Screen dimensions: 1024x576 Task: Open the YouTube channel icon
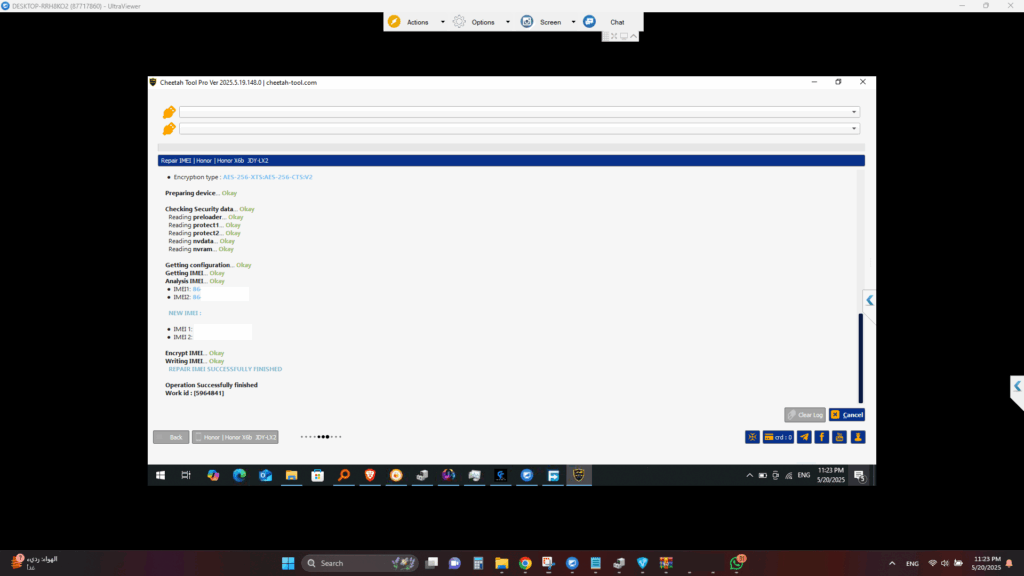(x=839, y=437)
